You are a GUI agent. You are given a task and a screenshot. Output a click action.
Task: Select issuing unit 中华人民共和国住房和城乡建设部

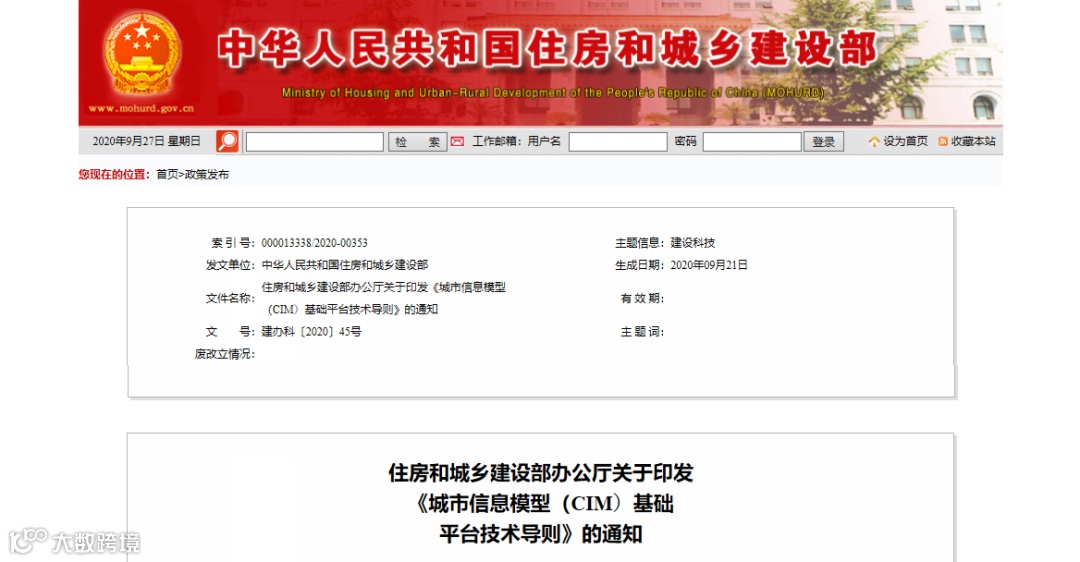[345, 265]
